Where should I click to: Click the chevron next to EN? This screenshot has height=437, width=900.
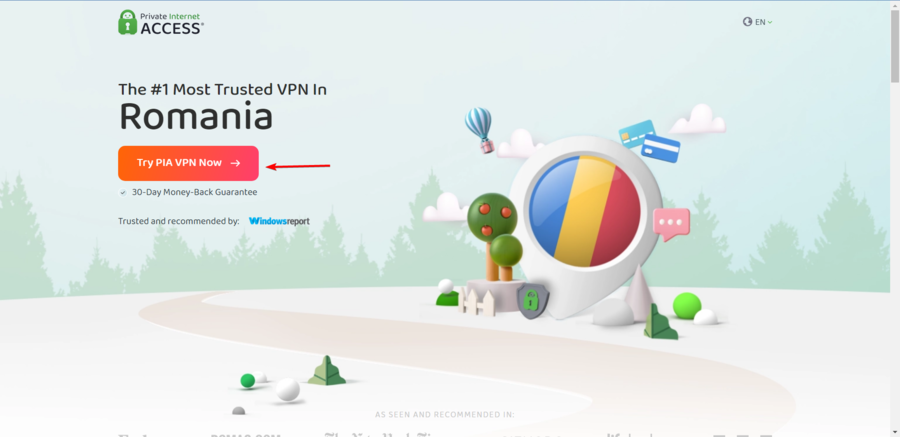770,22
